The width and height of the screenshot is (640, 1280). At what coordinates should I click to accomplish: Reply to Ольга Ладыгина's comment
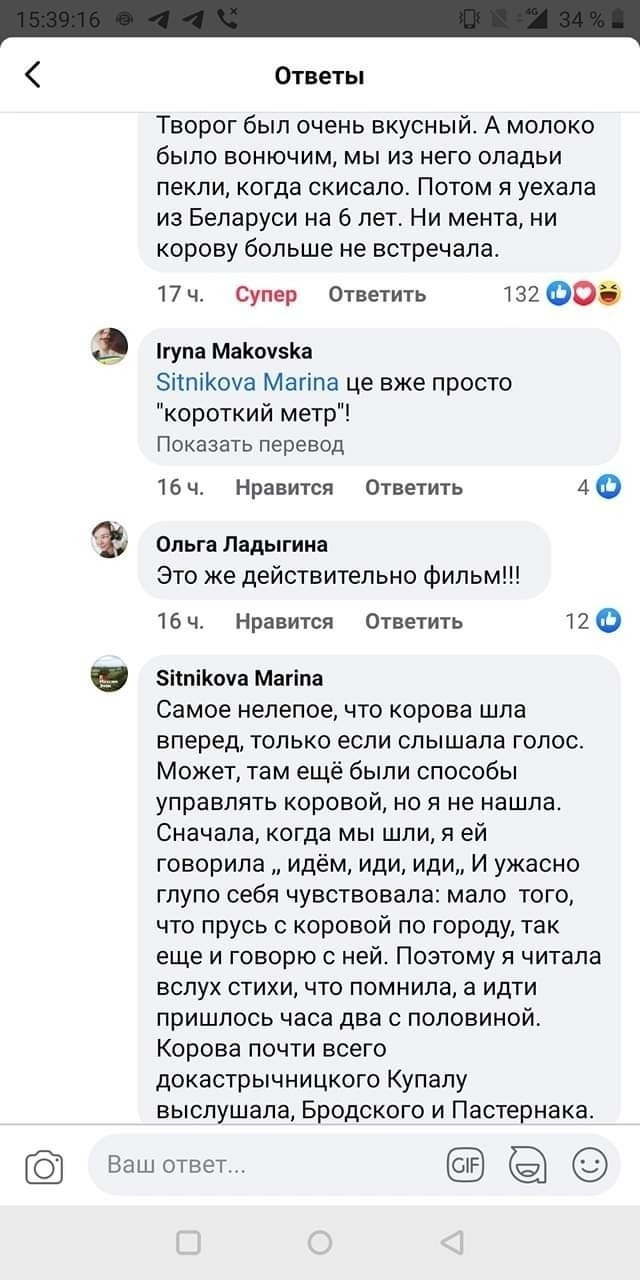coord(414,621)
